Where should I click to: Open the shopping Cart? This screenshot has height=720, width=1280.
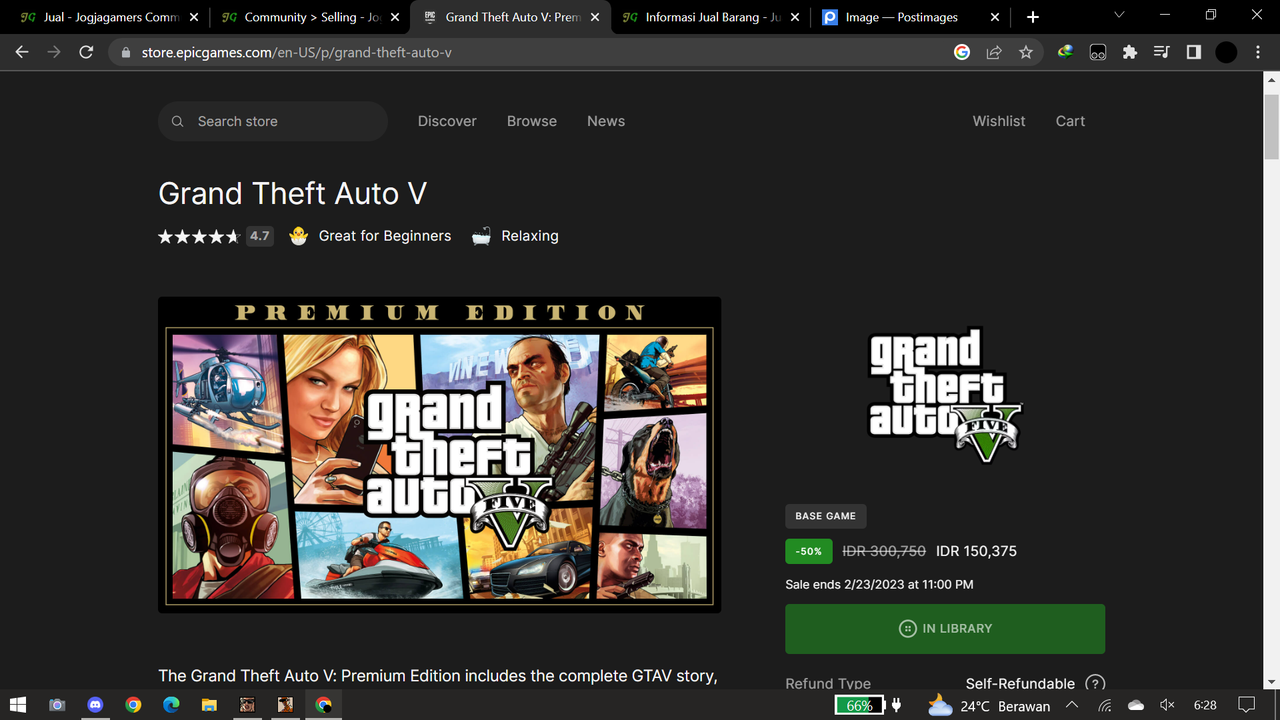(x=1070, y=121)
